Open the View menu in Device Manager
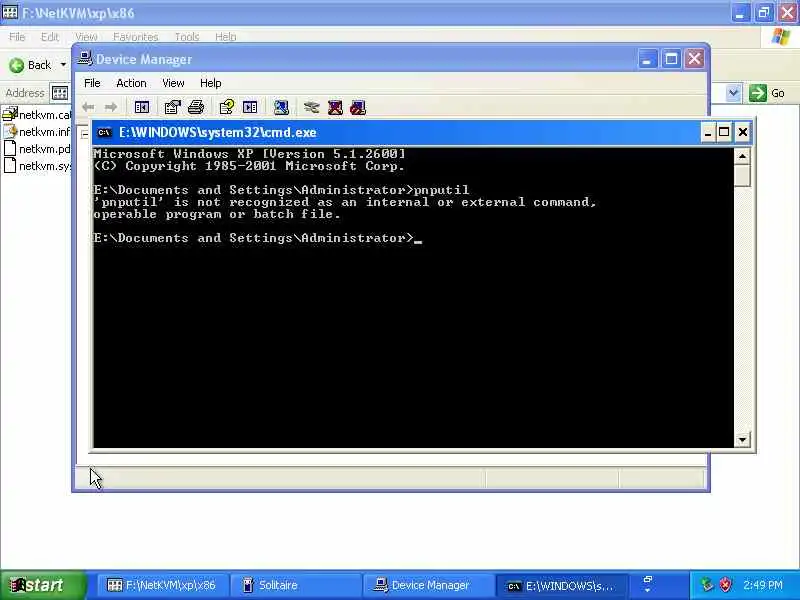800x600 pixels. 173,83
